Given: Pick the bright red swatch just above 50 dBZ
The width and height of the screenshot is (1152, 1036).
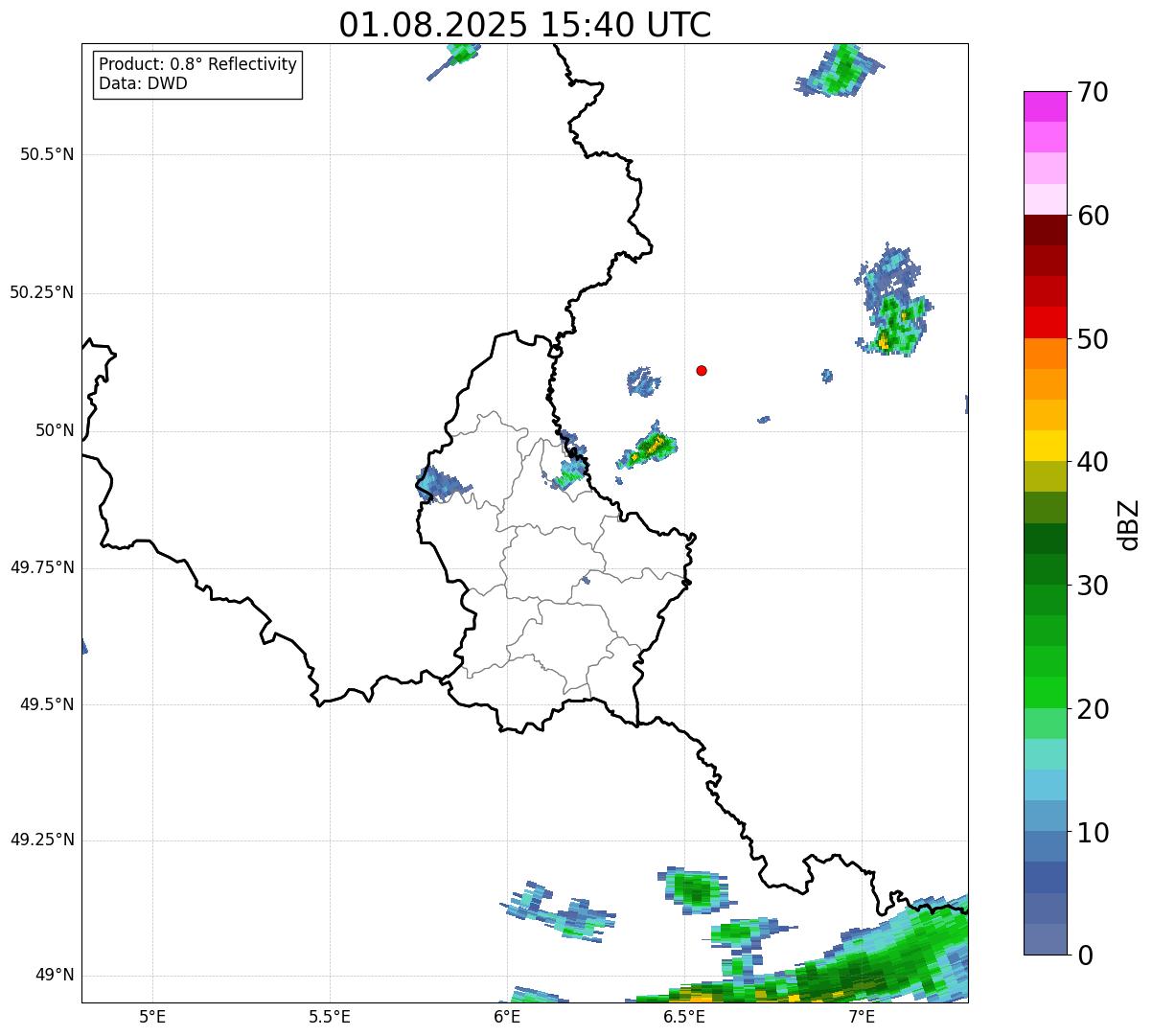Looking at the screenshot, I should pyautogui.click(x=1045, y=322).
